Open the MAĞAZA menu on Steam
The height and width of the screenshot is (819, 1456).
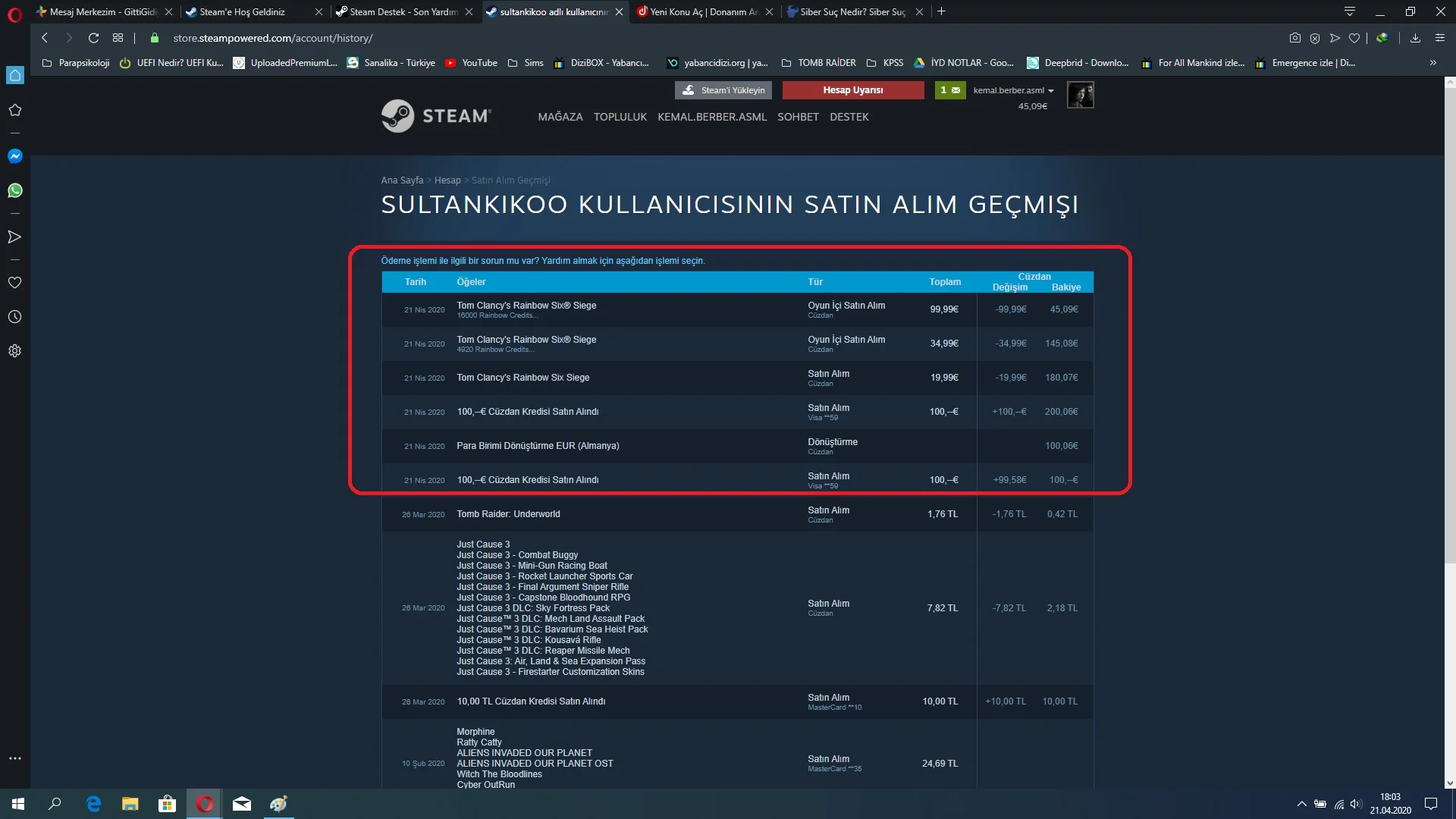point(560,117)
